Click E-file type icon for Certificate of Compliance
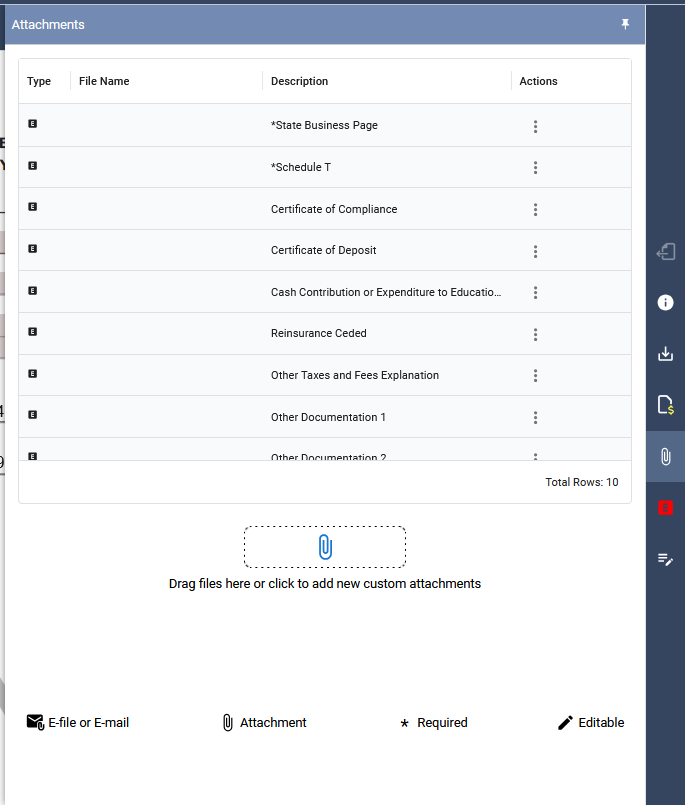 click(x=32, y=207)
